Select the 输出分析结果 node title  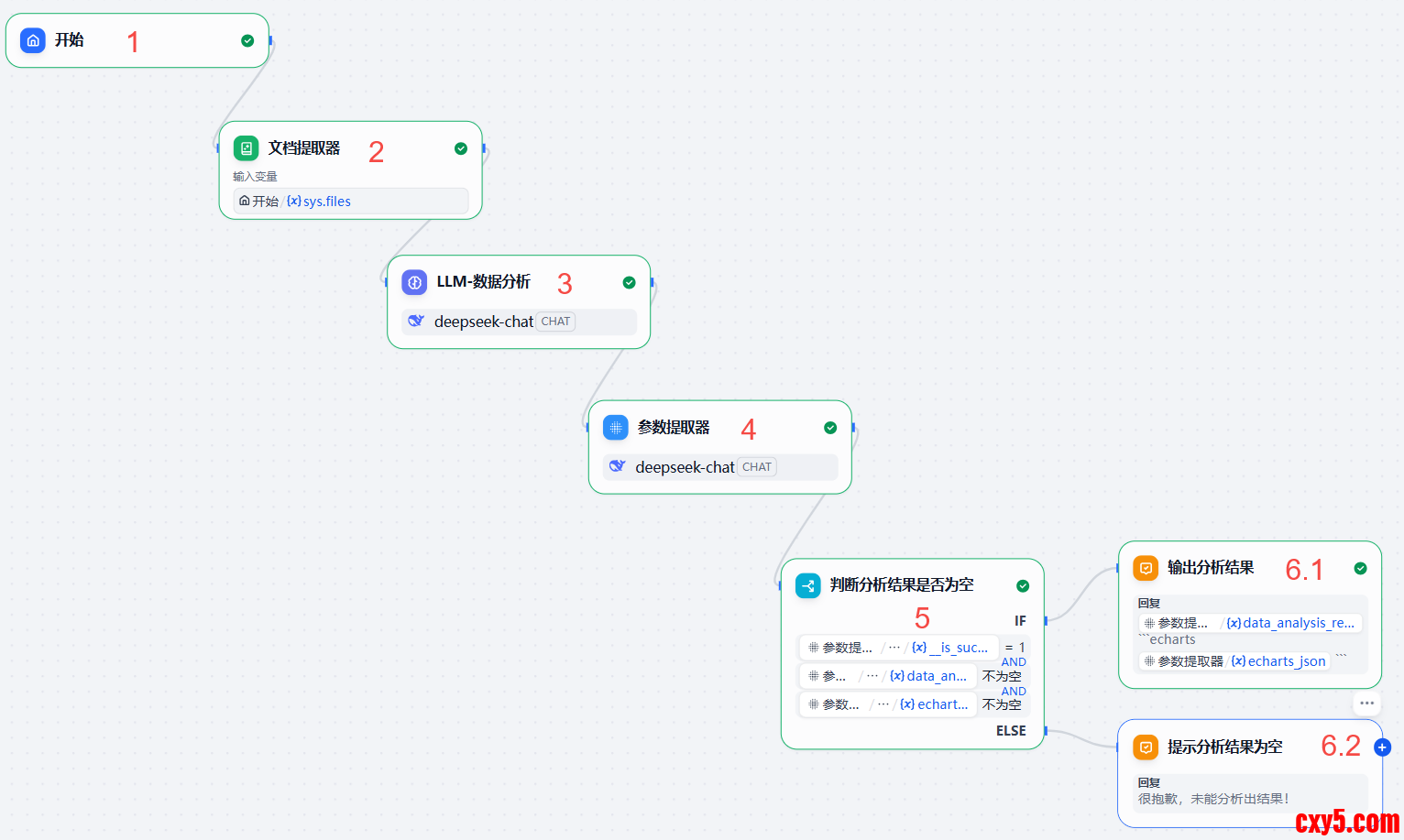pos(1211,568)
